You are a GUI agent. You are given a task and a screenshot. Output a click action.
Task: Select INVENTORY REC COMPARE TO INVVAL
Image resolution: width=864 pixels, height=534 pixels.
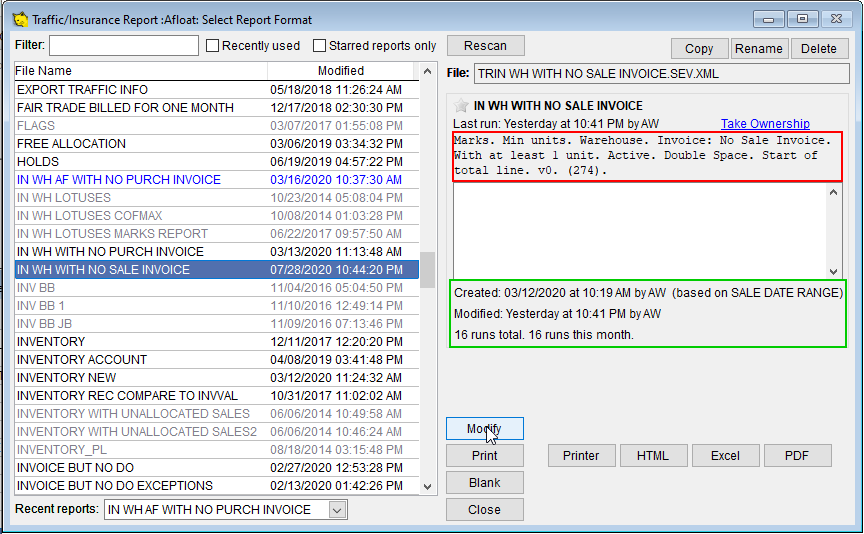[217, 396]
